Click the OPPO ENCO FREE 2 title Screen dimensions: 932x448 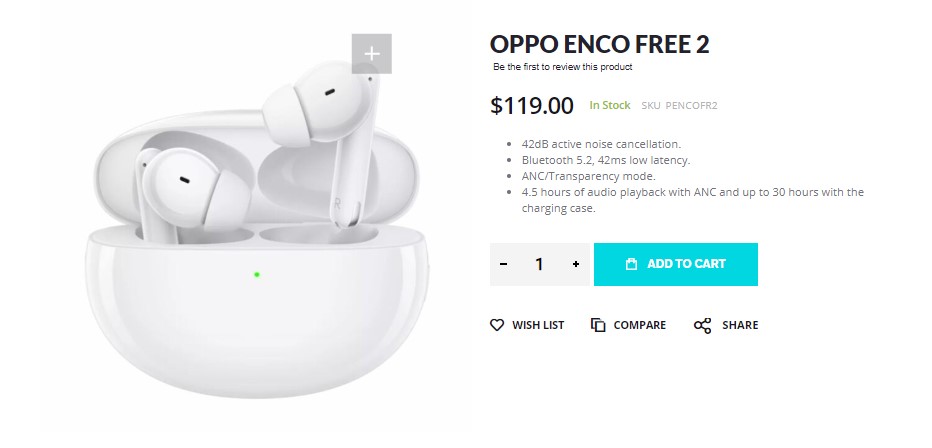[600, 45]
